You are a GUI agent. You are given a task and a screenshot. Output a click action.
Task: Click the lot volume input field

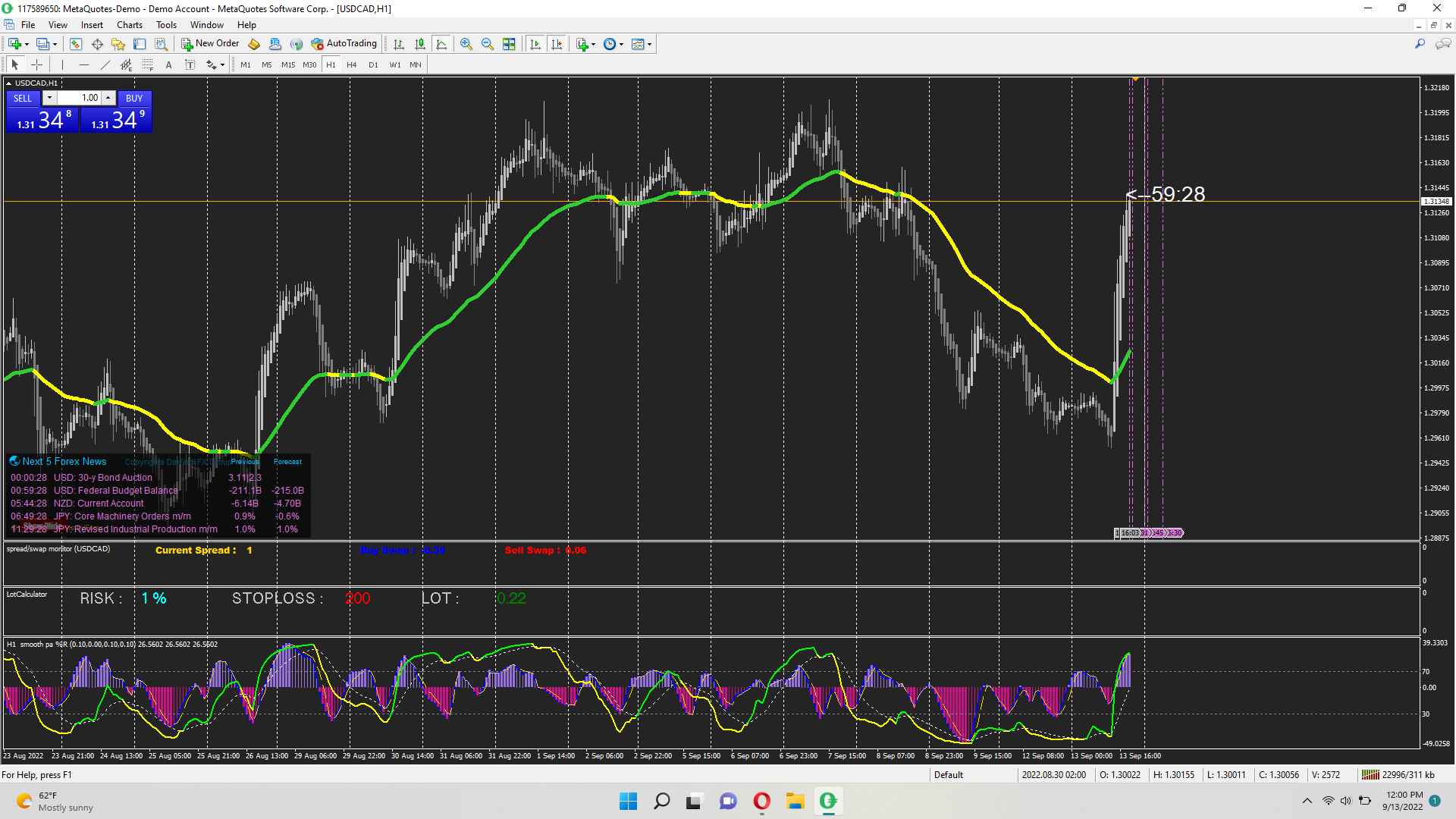click(x=82, y=98)
